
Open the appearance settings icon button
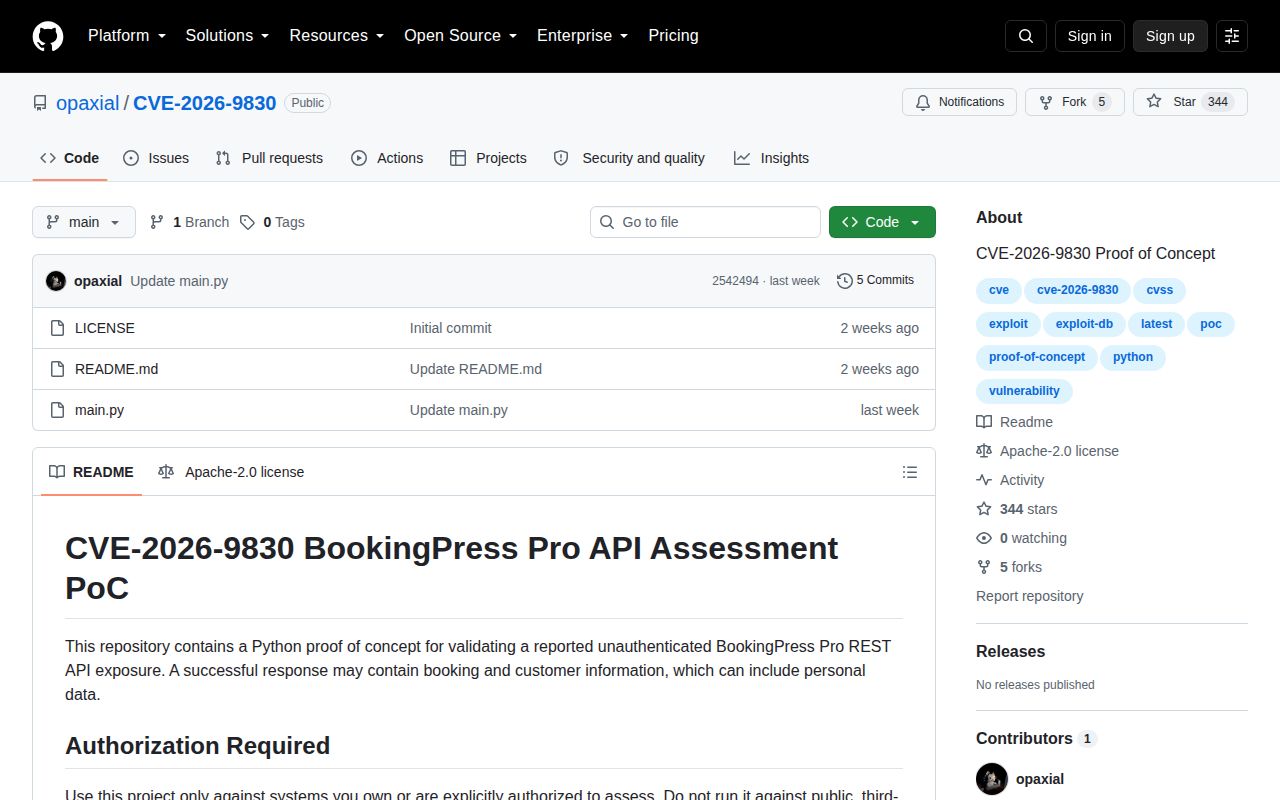[x=1232, y=36]
